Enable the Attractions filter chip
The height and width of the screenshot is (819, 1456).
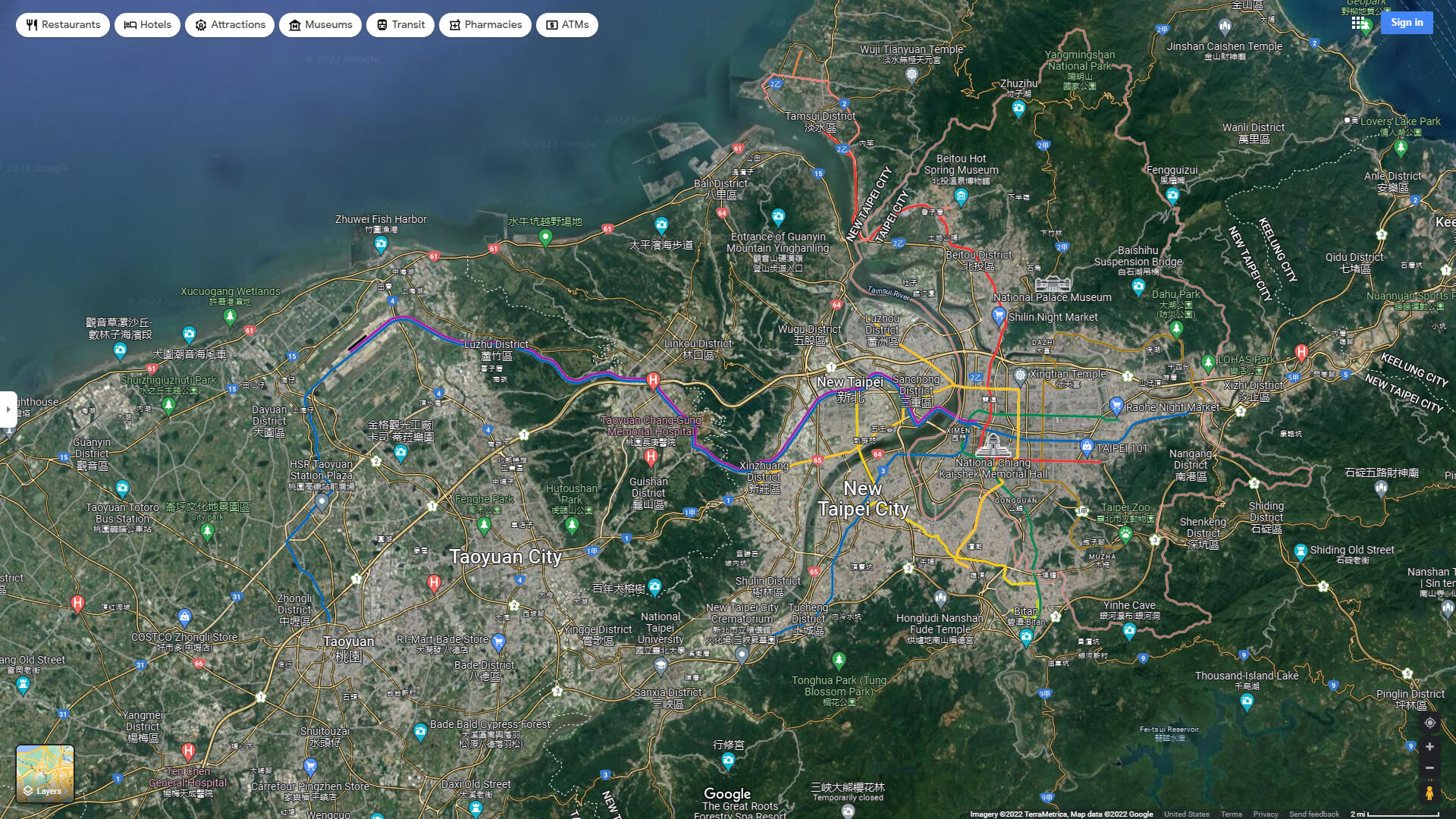[229, 24]
